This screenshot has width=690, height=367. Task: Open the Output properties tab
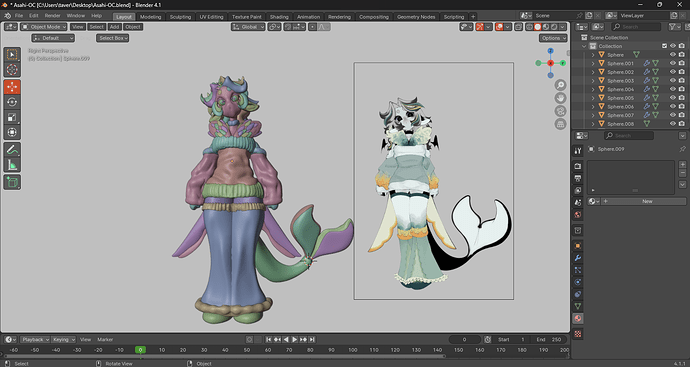tap(578, 178)
